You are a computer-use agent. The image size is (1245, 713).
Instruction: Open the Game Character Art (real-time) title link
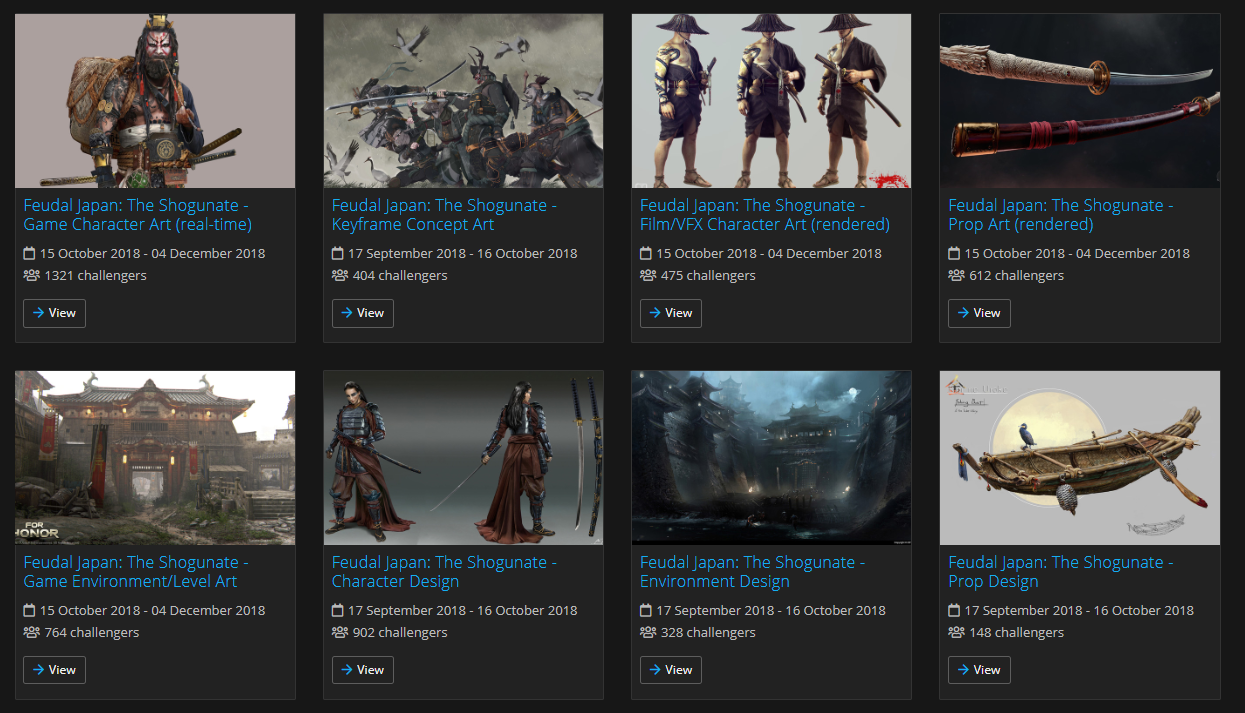coord(138,215)
